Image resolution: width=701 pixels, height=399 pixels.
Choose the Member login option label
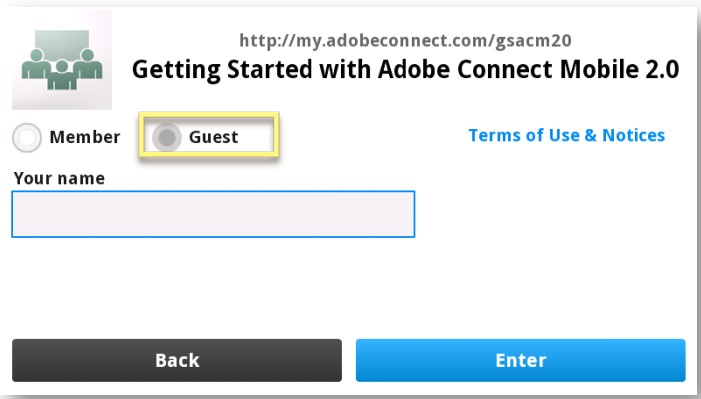(x=85, y=137)
